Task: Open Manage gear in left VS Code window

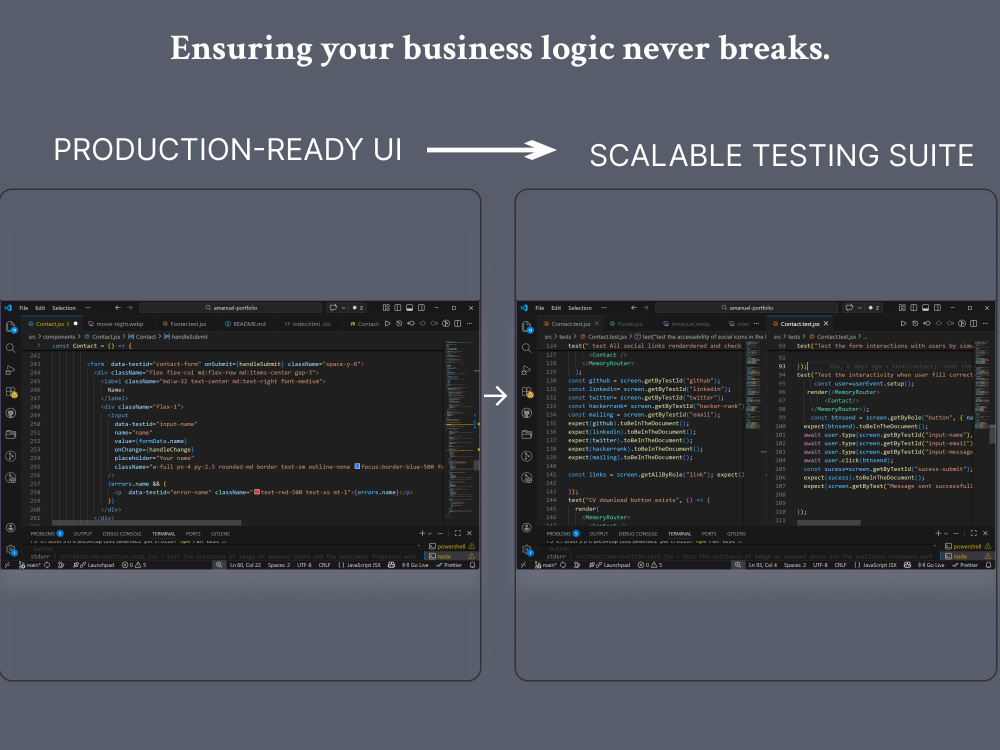Action: 11,550
